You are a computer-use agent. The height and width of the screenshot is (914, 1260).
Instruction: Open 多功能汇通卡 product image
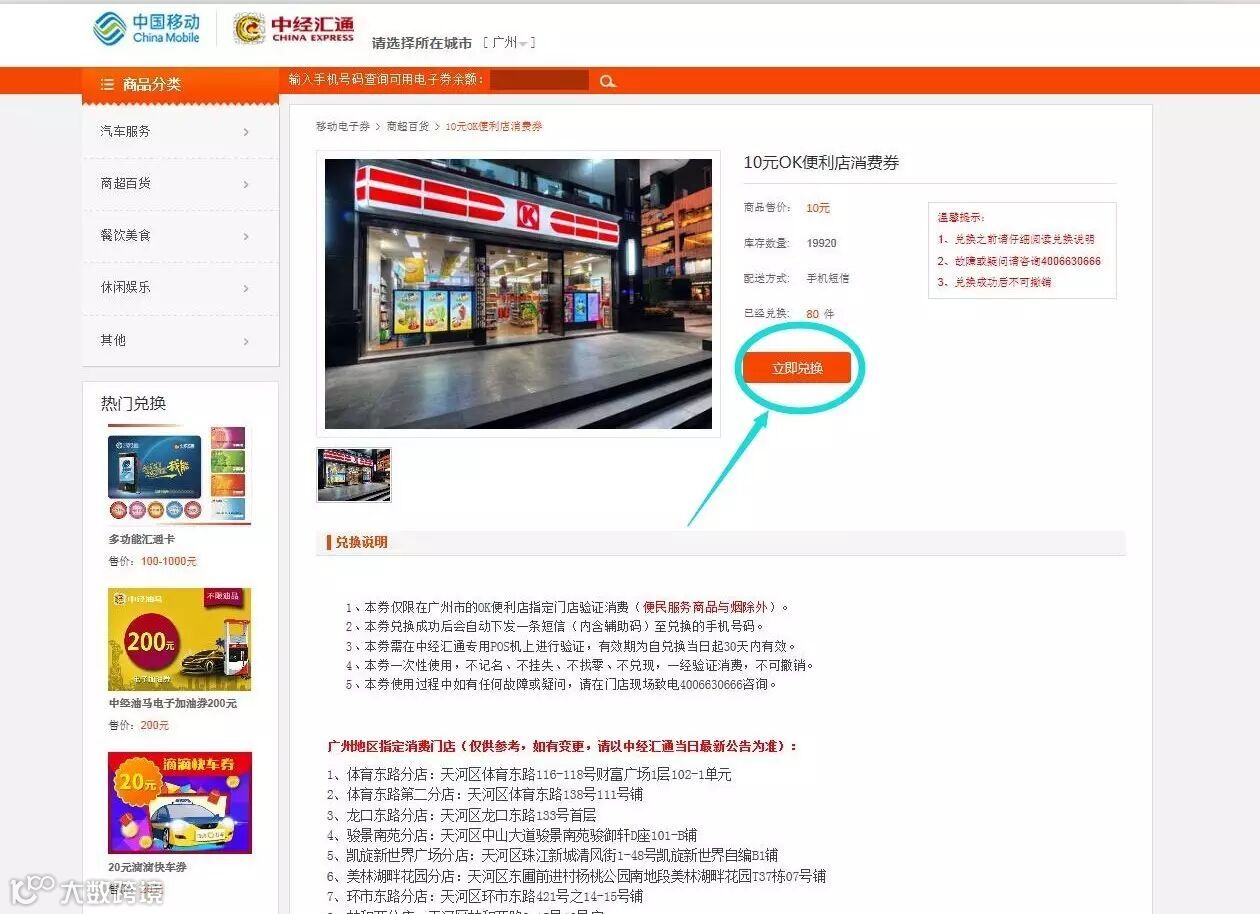coord(179,475)
